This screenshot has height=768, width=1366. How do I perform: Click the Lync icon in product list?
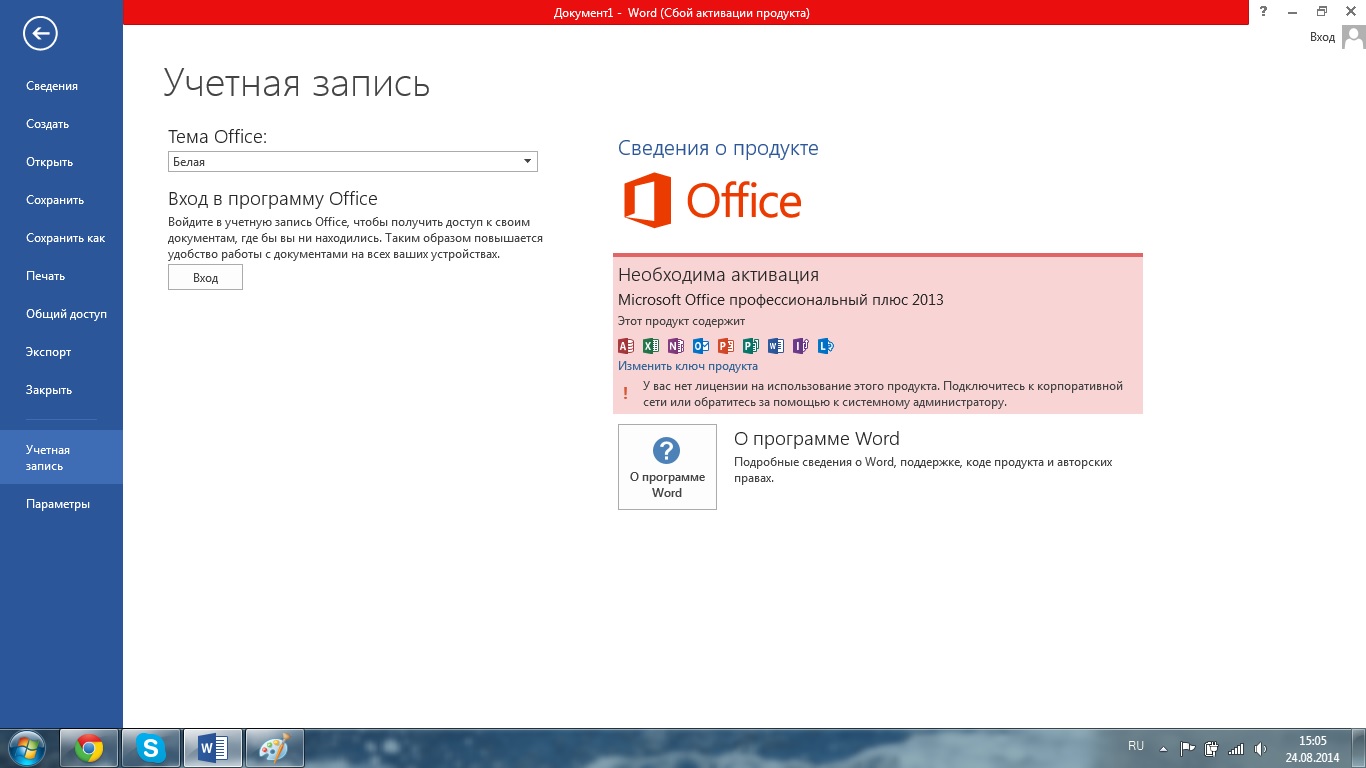point(826,346)
